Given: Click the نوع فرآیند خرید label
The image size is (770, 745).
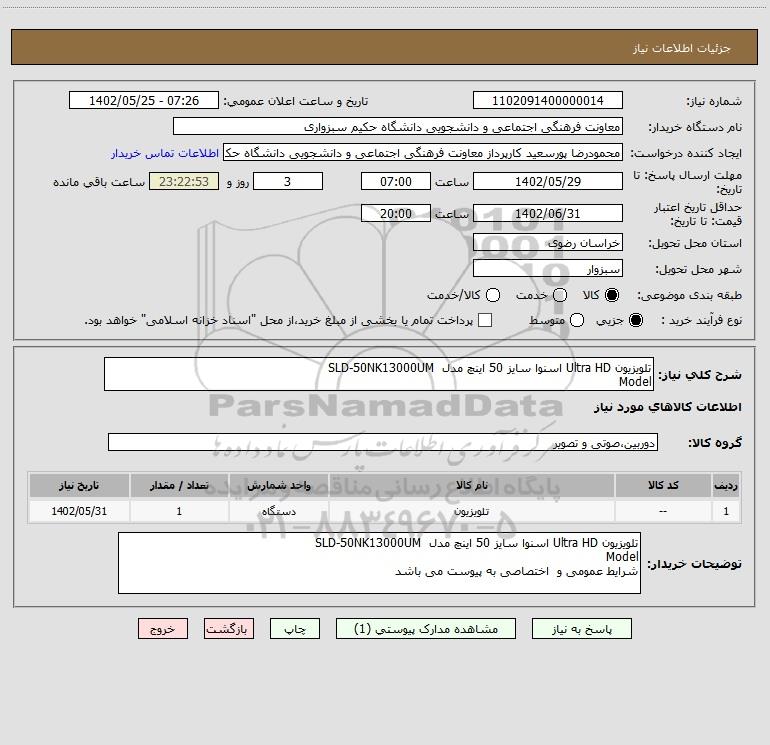Looking at the screenshot, I should 701,320.
